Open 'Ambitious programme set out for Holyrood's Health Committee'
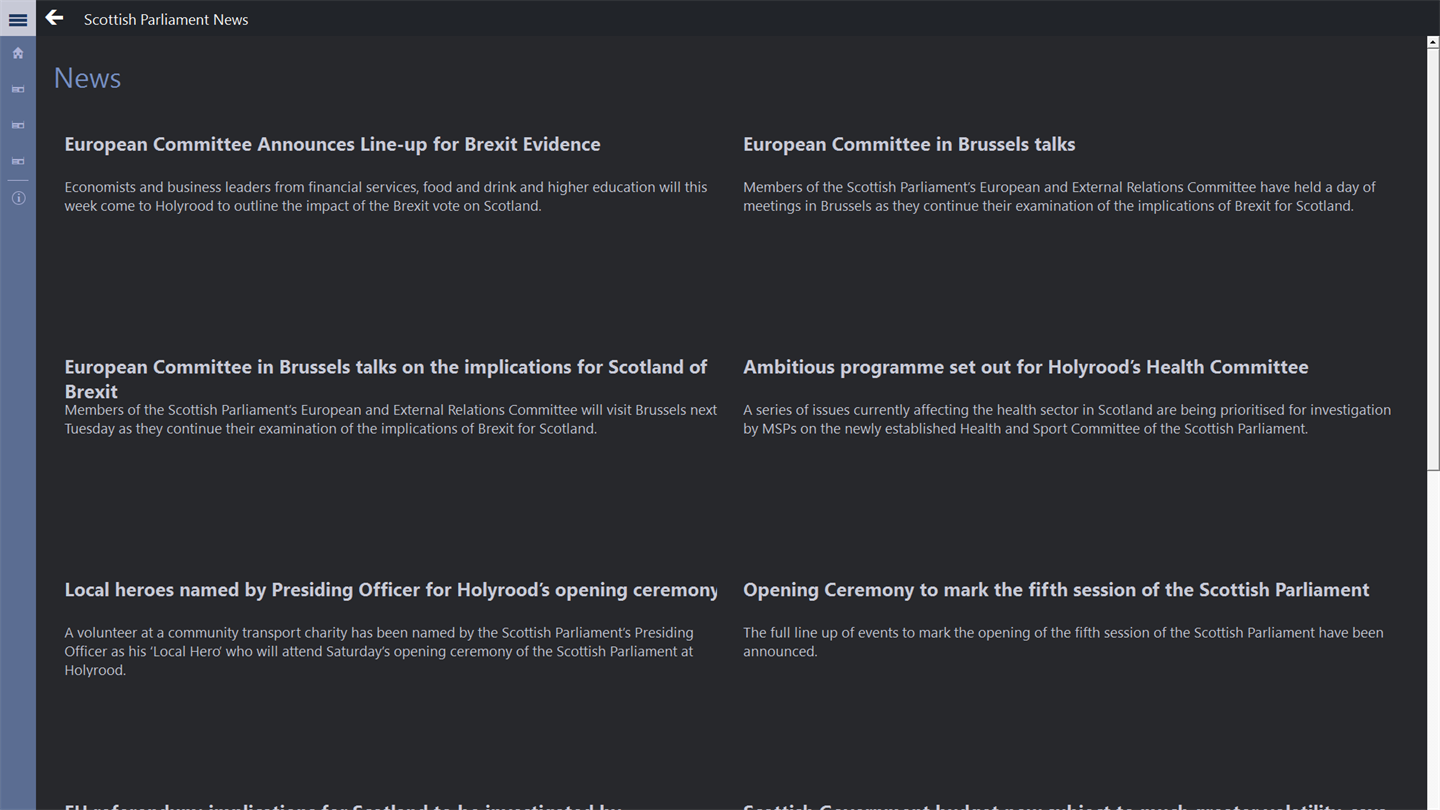The width and height of the screenshot is (1440, 810). pos(1025,367)
